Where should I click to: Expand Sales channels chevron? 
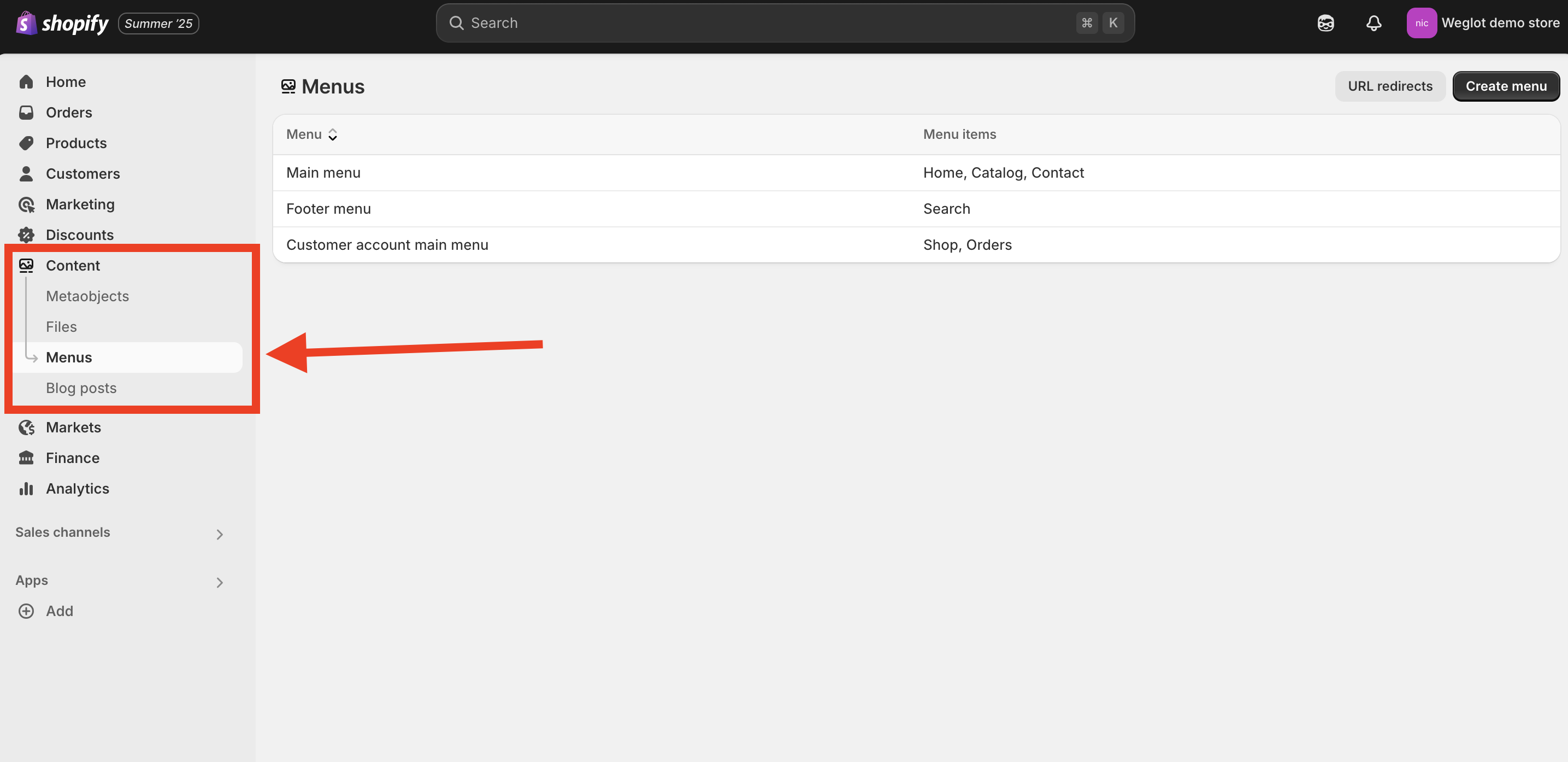pyautogui.click(x=220, y=534)
